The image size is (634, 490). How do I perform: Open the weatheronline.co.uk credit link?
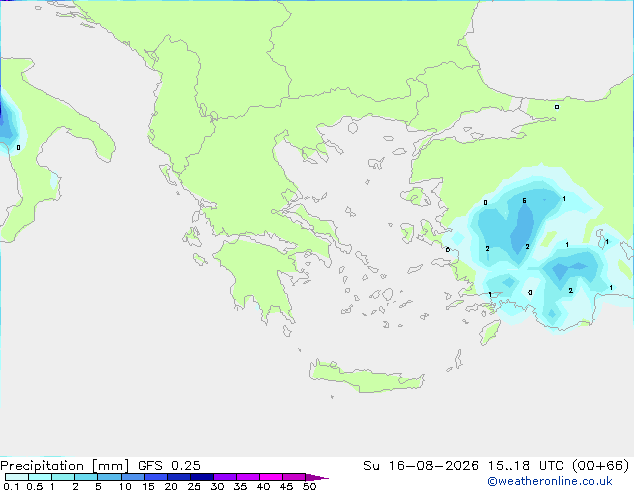click(x=549, y=481)
